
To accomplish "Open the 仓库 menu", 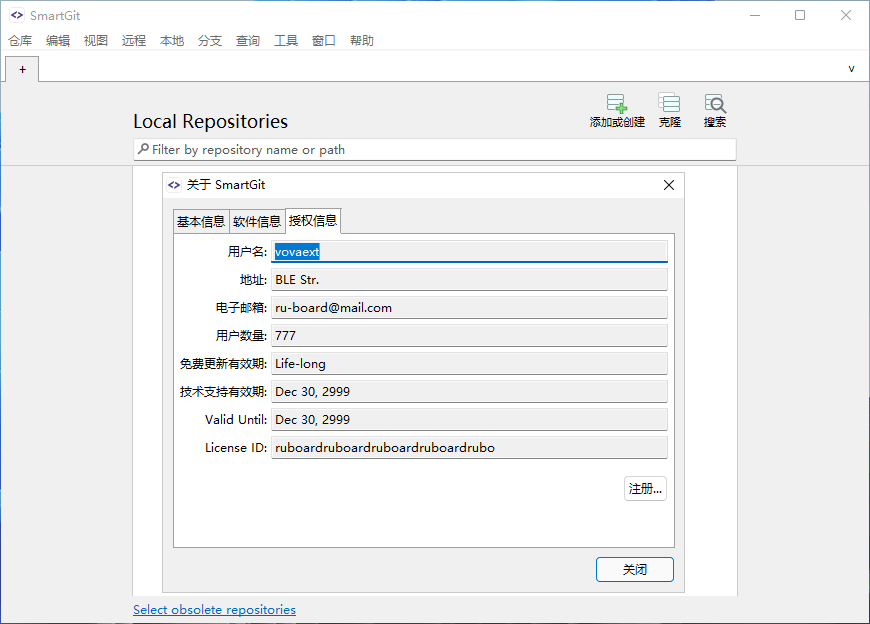I will click(x=20, y=41).
